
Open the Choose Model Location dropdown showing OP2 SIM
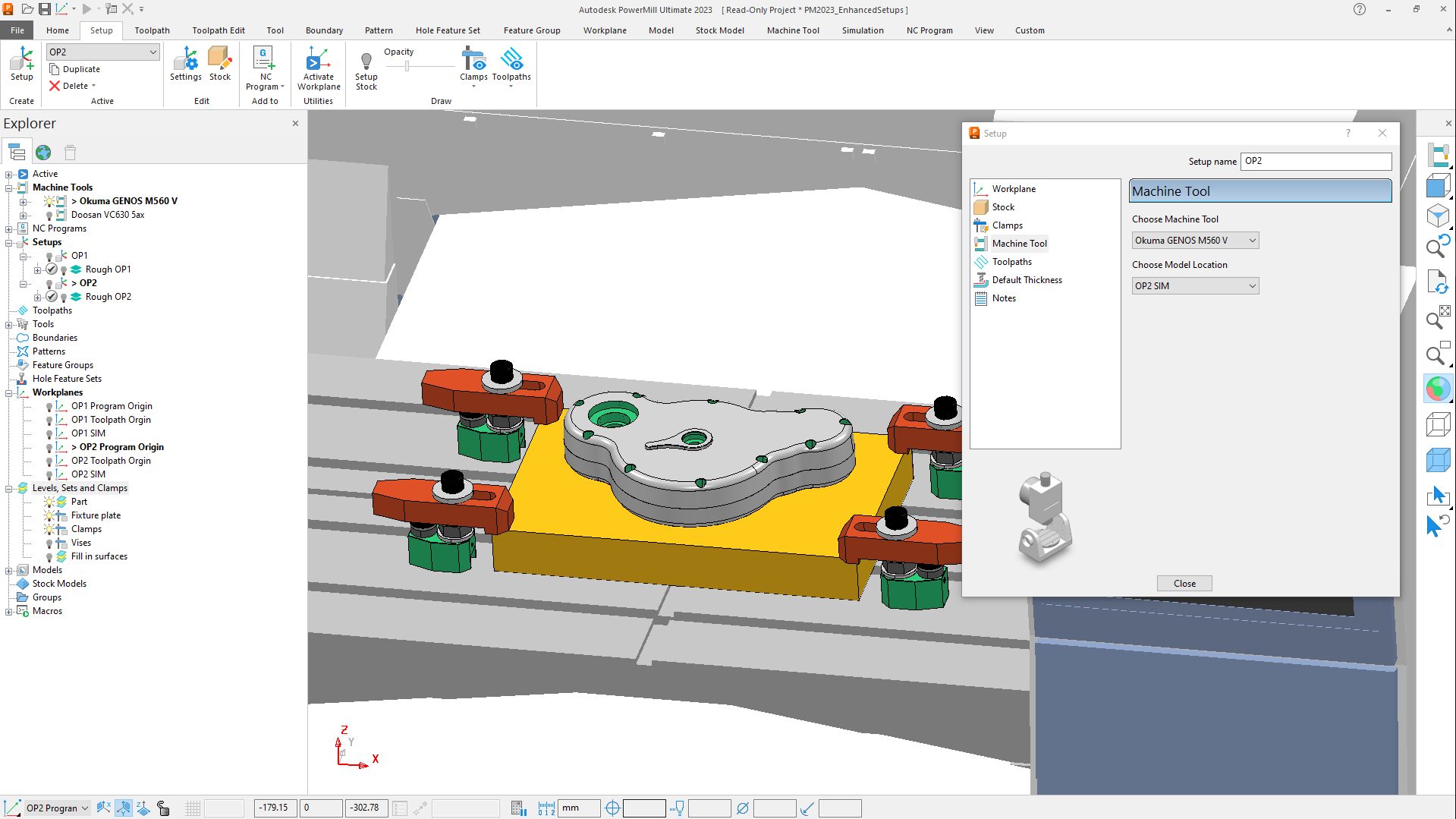click(1252, 285)
